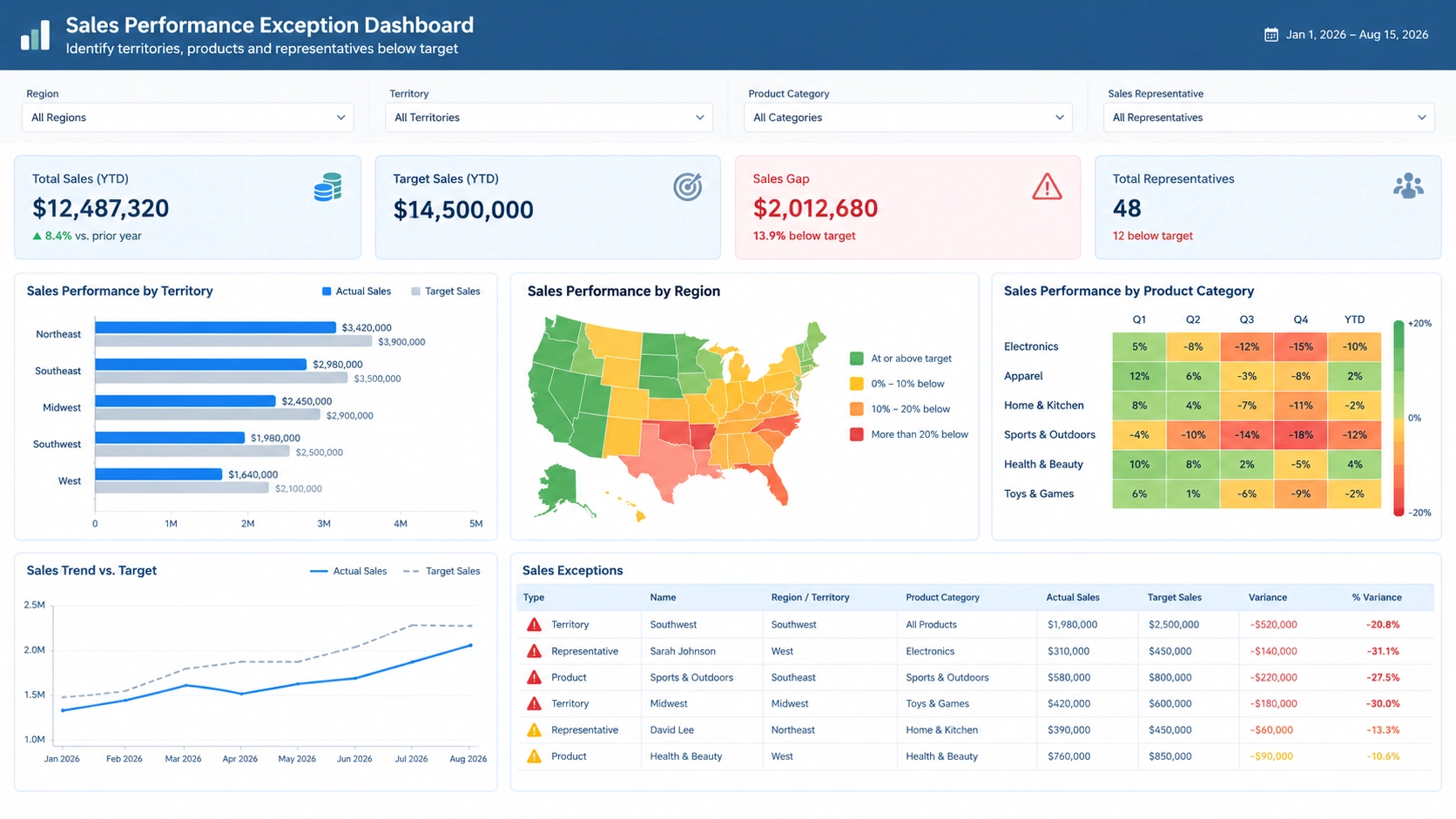Click the yellow 0% – 10% below swatch

(x=857, y=384)
